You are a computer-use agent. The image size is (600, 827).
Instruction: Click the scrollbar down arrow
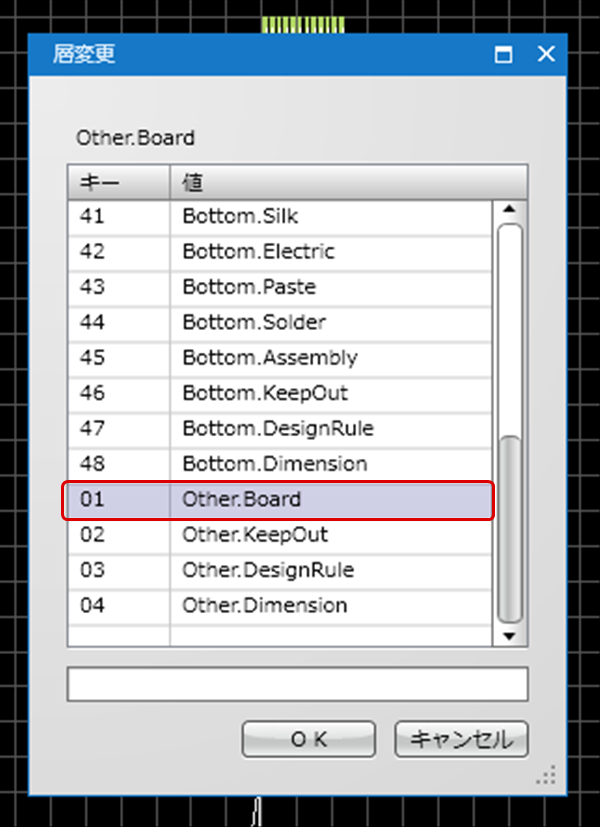[x=509, y=636]
